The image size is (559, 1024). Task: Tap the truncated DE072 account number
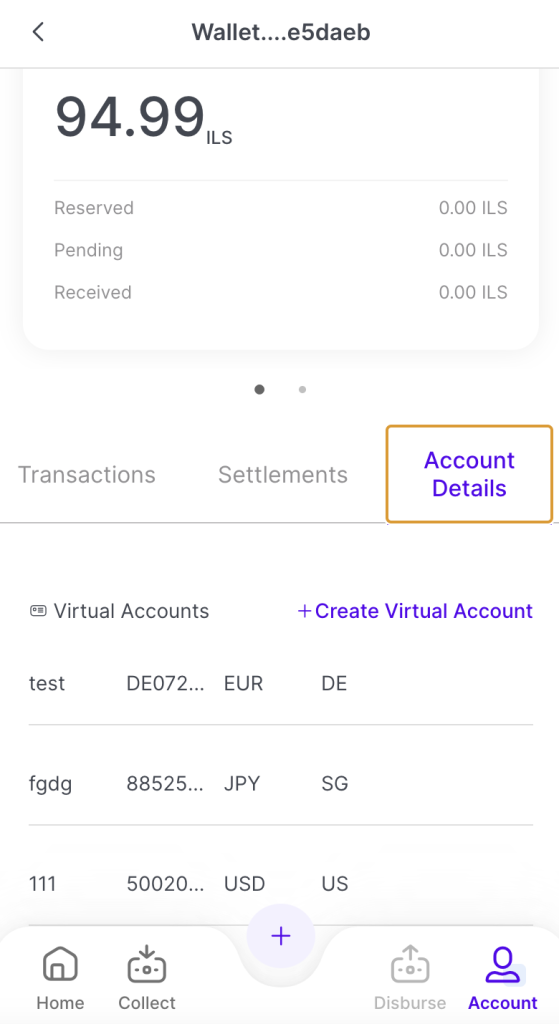(x=165, y=684)
